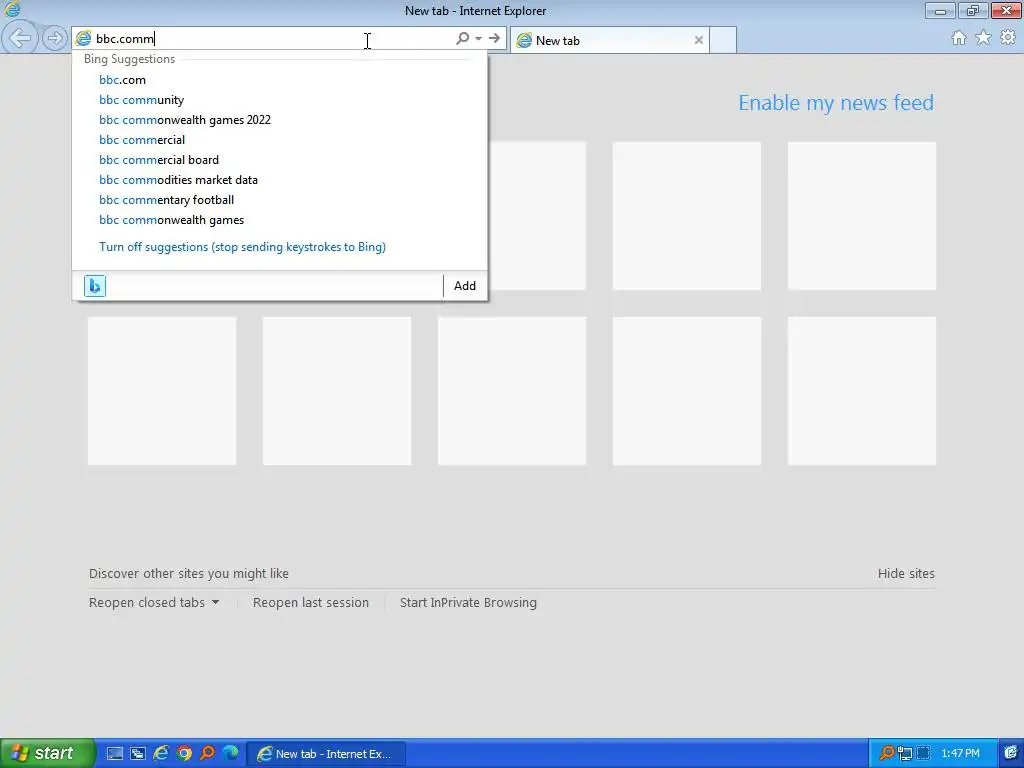
Task: Choose the bbc commercial suggestion
Action: pos(280,140)
